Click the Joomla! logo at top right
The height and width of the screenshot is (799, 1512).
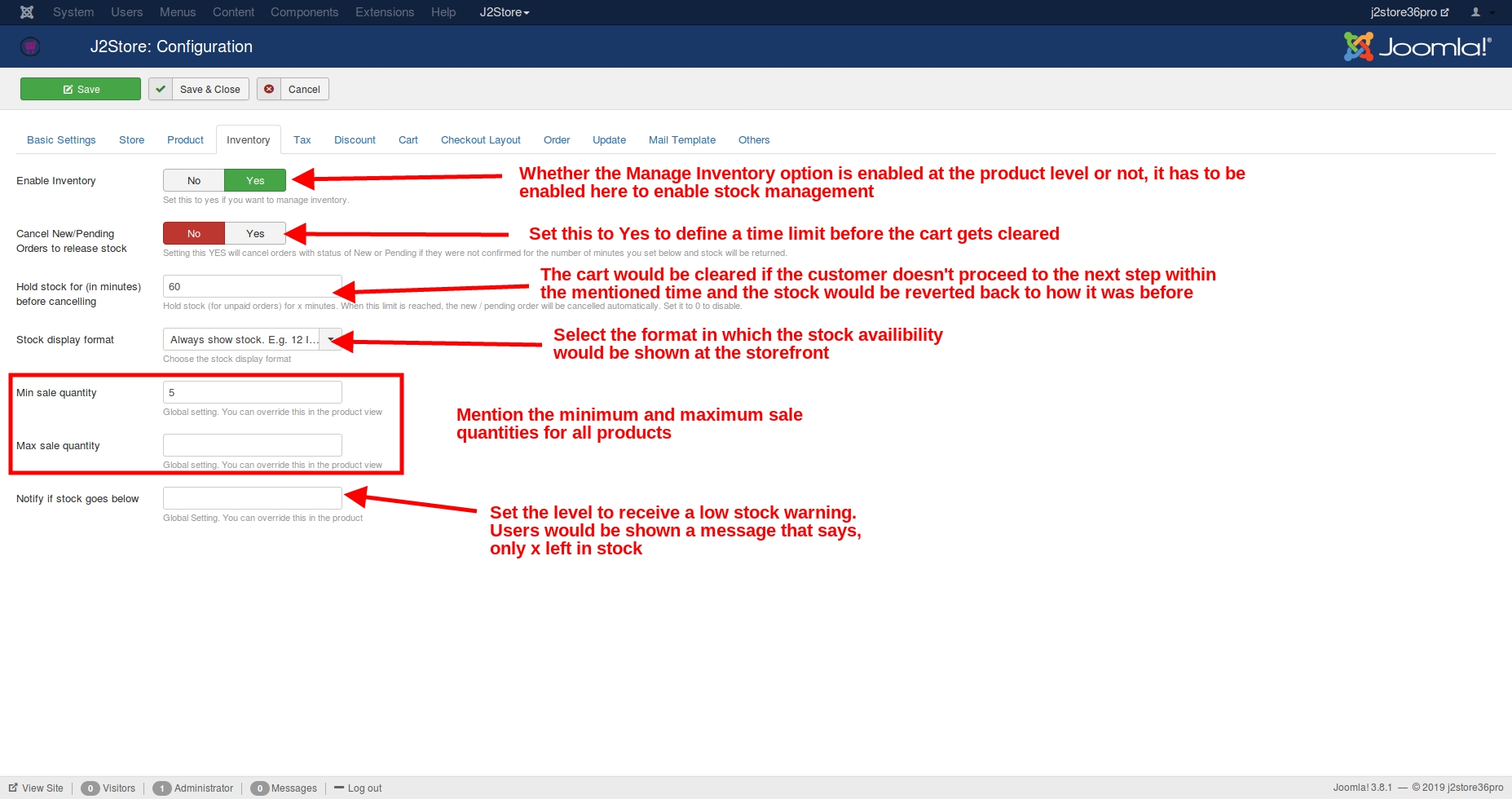(x=1417, y=46)
